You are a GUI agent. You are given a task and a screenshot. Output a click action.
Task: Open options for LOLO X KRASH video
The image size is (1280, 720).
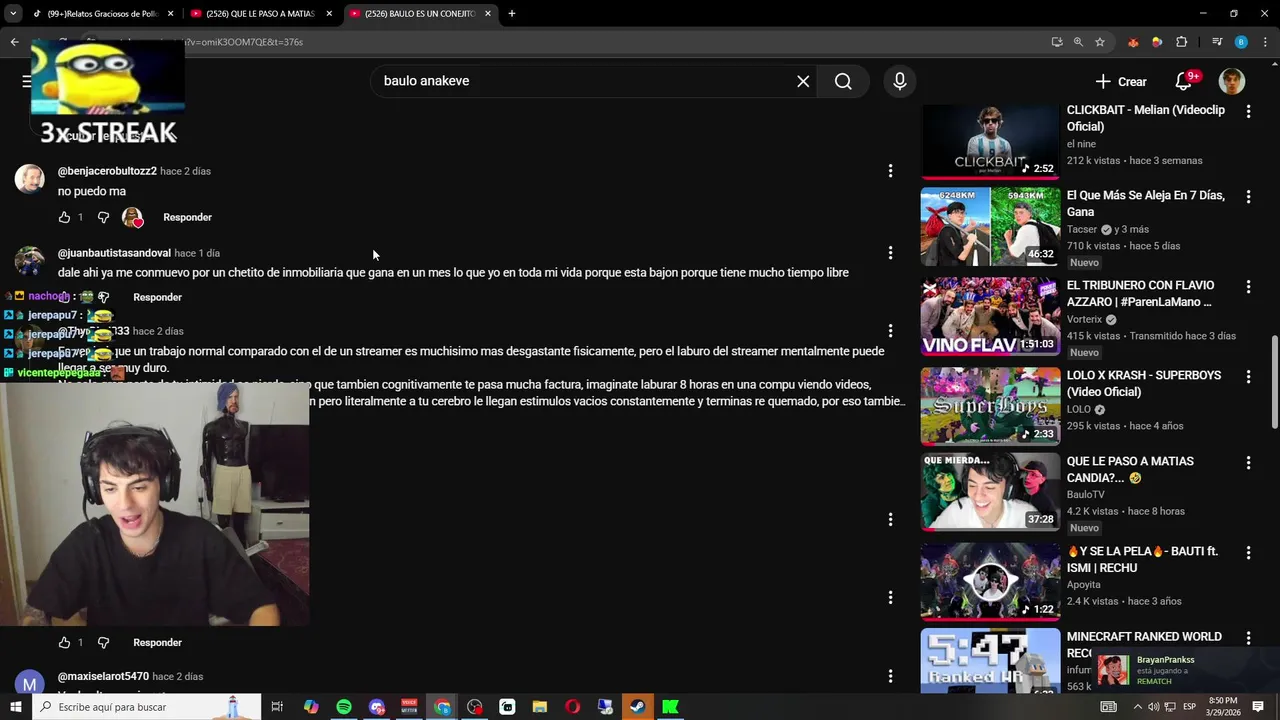(x=1248, y=377)
